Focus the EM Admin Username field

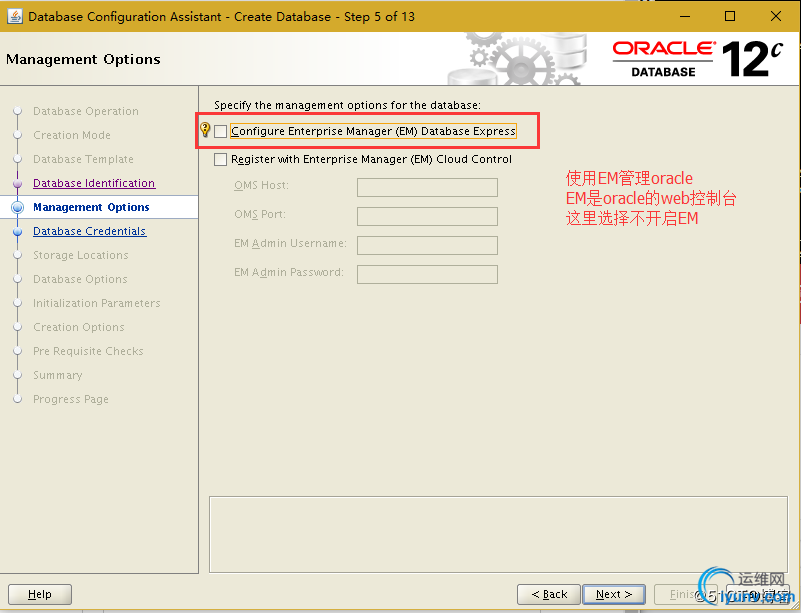[427, 245]
